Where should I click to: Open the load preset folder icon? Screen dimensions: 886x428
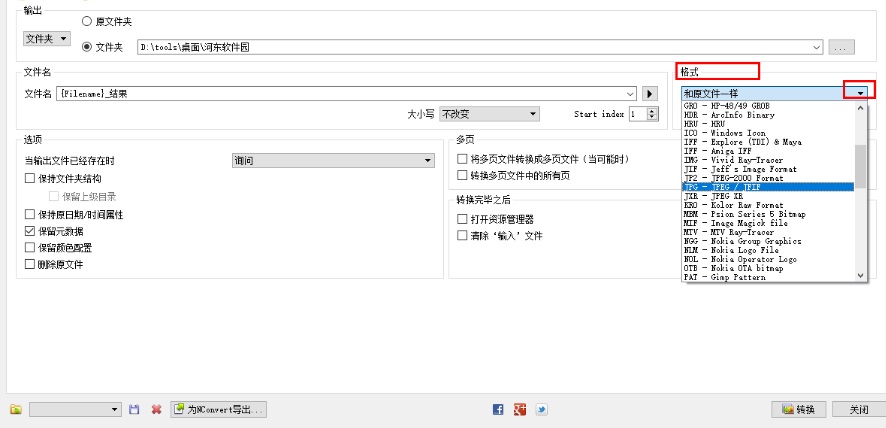point(16,409)
